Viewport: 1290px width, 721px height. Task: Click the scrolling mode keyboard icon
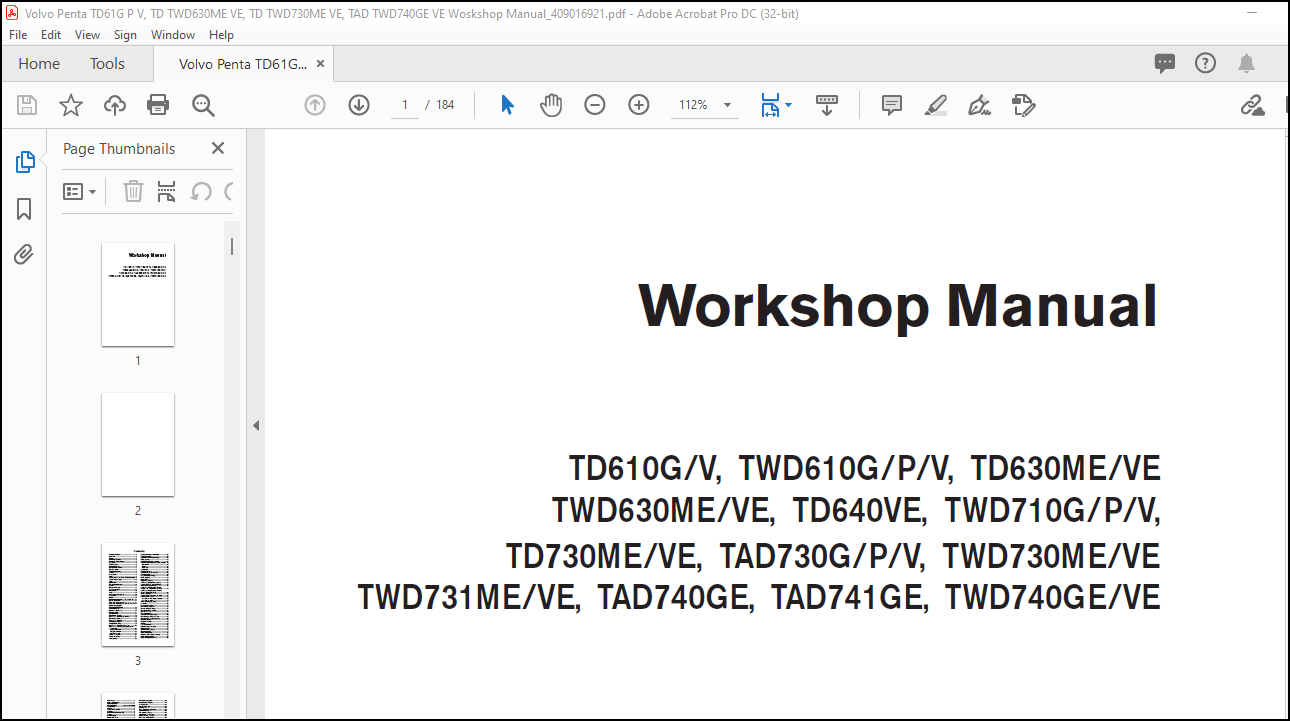[827, 105]
